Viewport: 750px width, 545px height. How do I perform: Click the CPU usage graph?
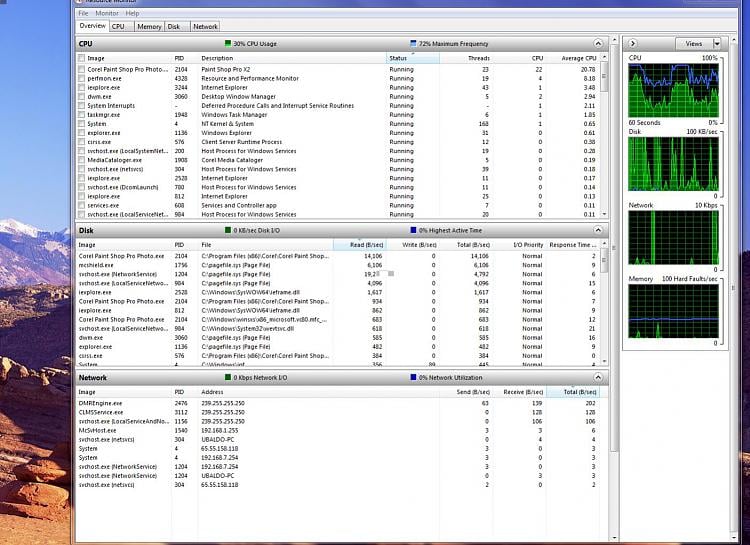click(673, 90)
